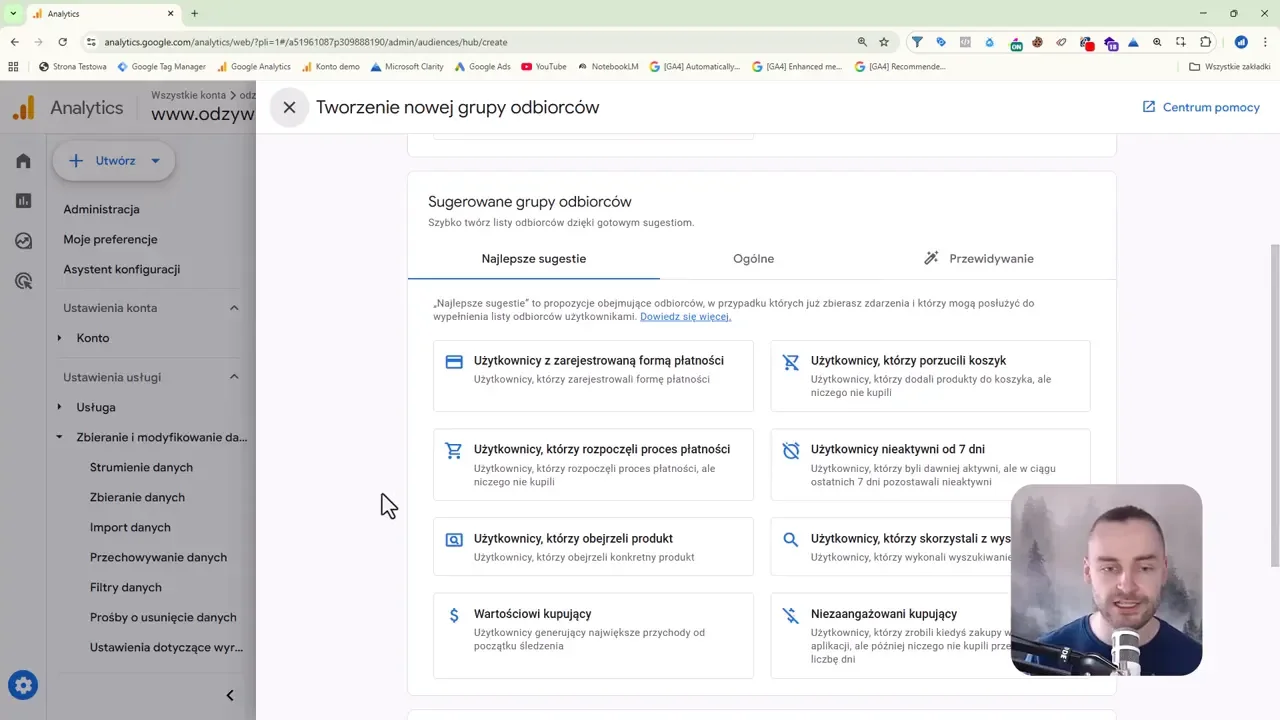The width and height of the screenshot is (1280, 720).
Task: Select the Najlepsze sugestie tab
Action: tap(534, 258)
